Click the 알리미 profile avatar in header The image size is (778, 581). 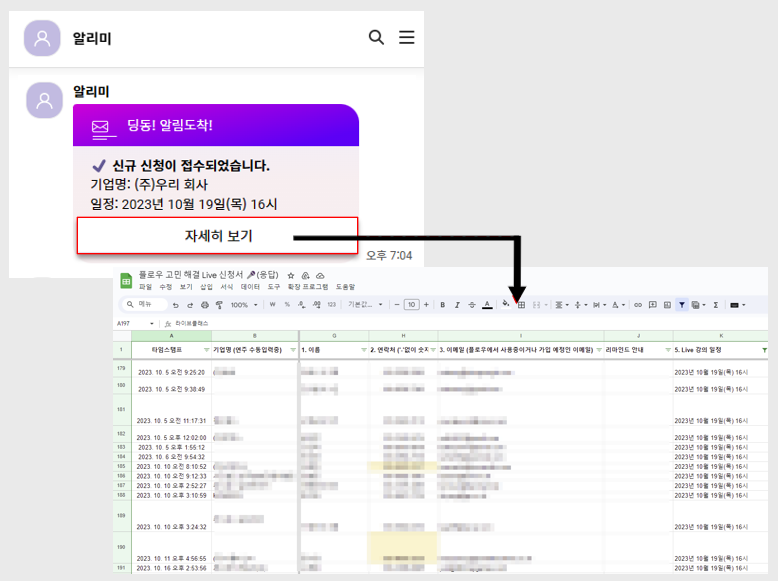[x=42, y=38]
